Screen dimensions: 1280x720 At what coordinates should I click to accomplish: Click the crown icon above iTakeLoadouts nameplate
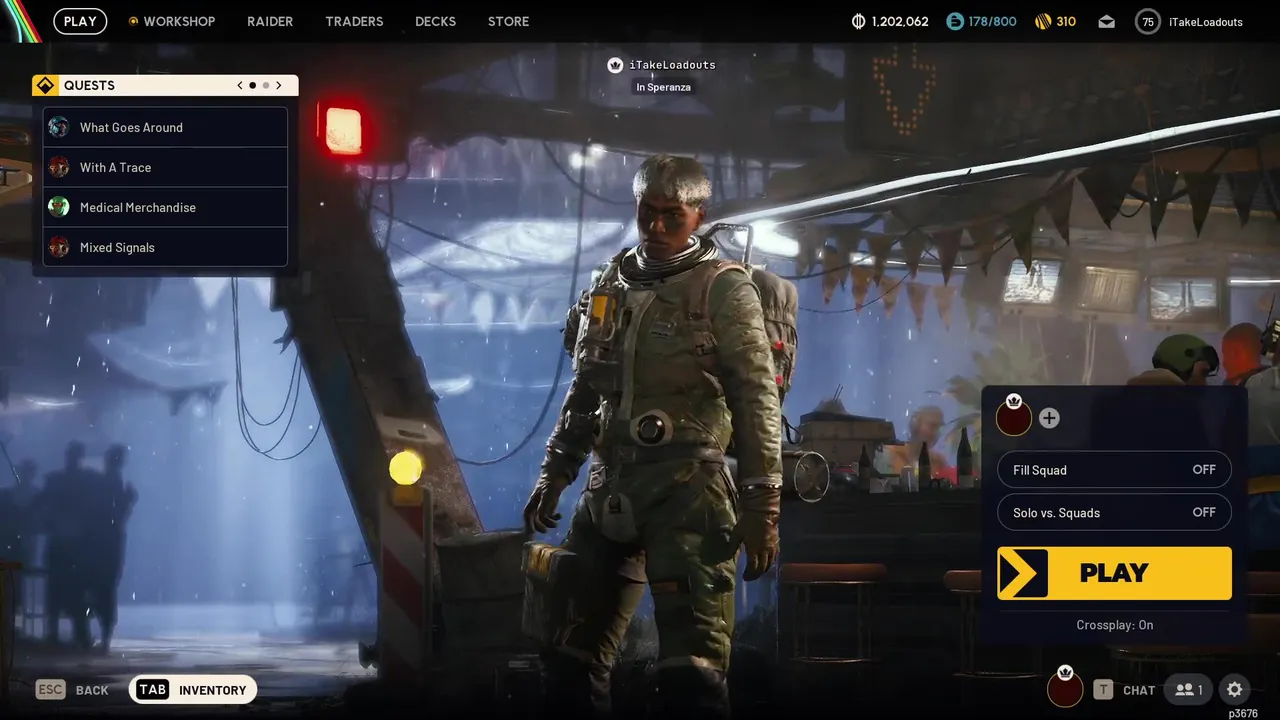click(x=615, y=65)
